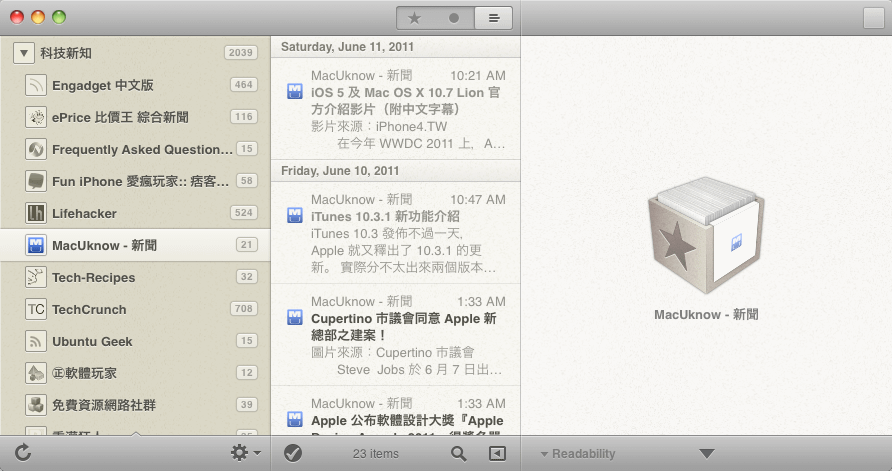Click the TechCrunch unread badge 708
The width and height of the screenshot is (892, 471).
pos(243,309)
